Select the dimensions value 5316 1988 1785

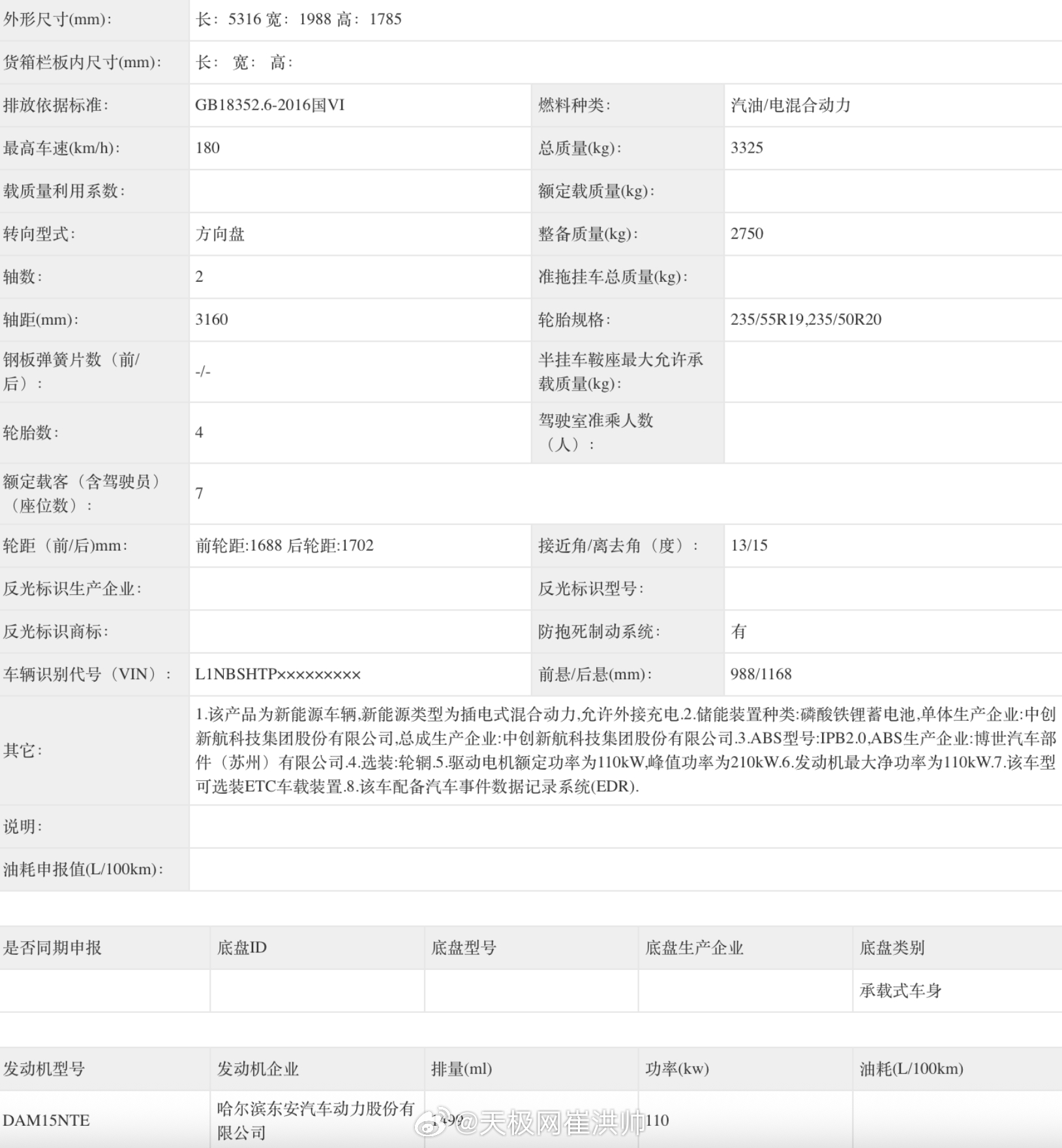point(298,20)
